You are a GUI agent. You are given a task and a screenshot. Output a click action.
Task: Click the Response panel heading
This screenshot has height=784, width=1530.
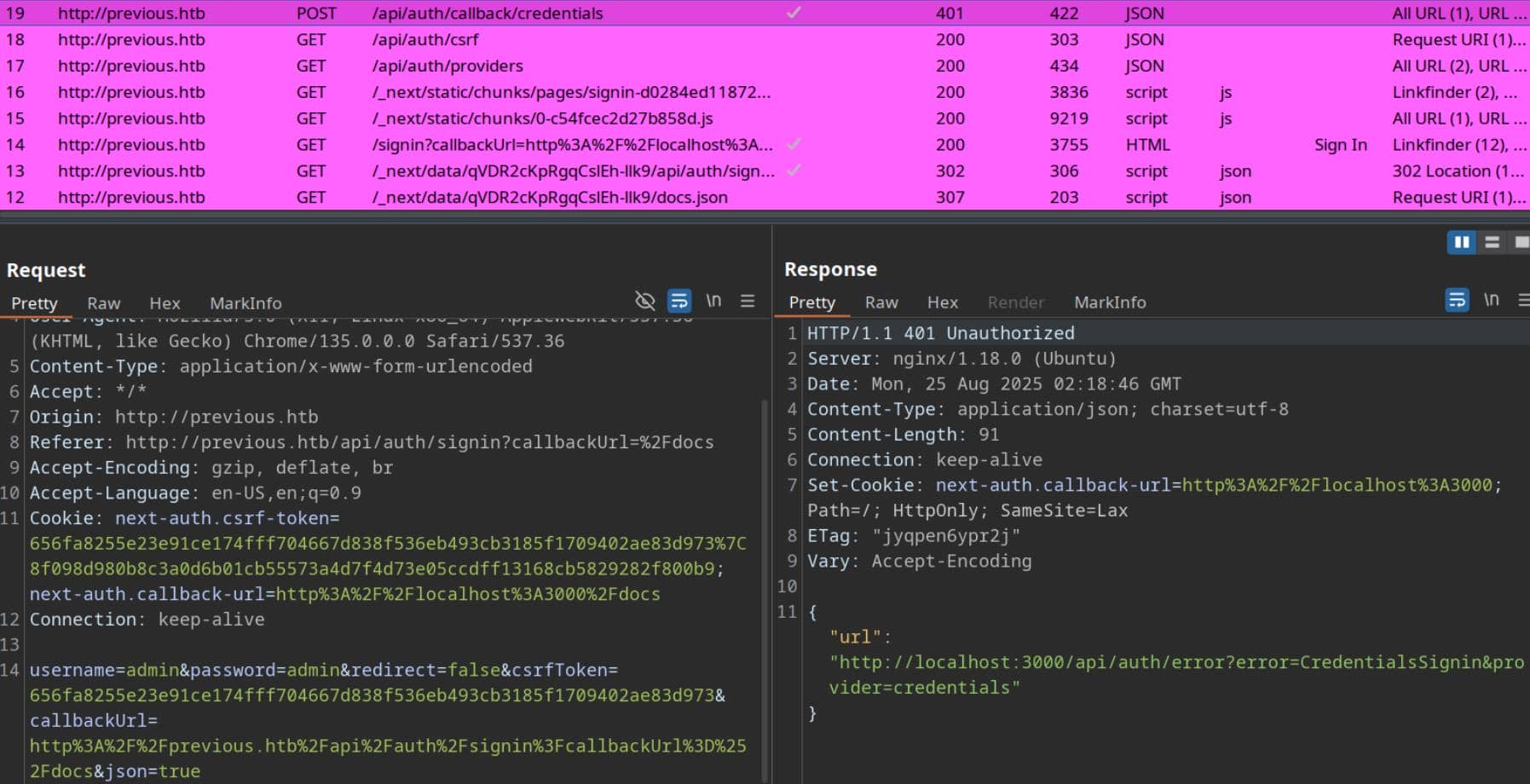coord(830,269)
